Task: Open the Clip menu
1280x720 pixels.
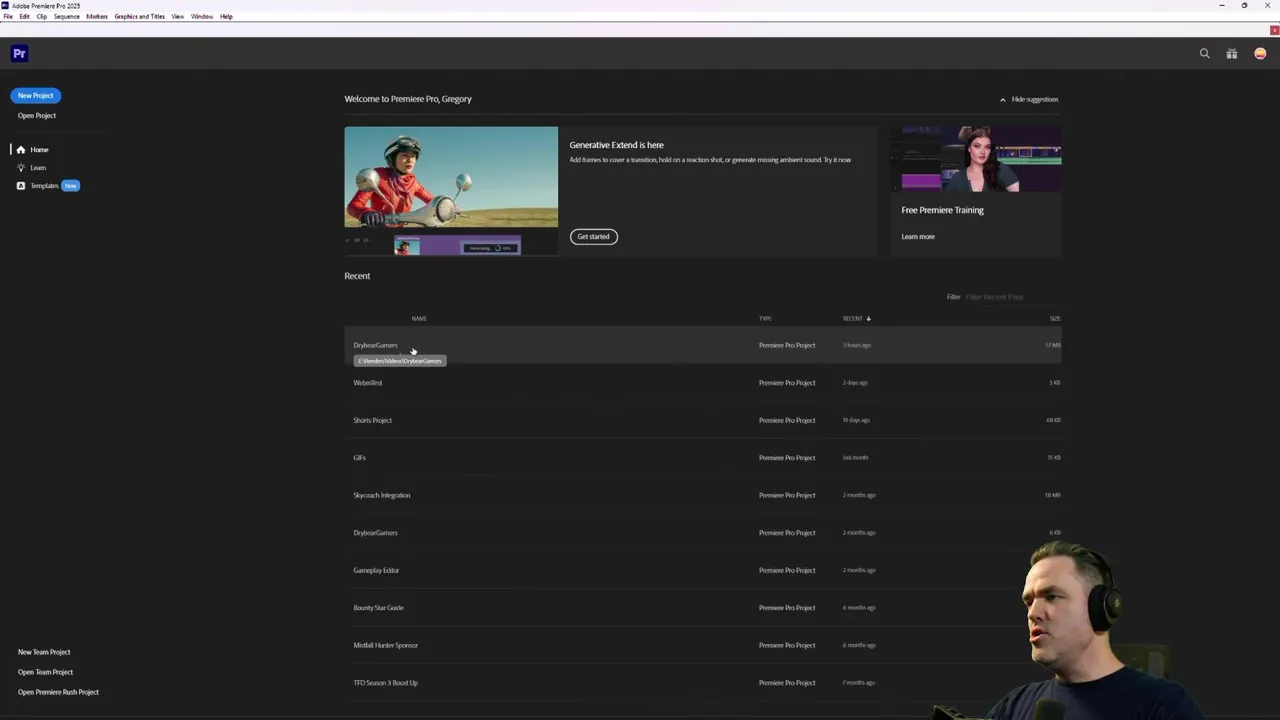Action: (x=41, y=17)
